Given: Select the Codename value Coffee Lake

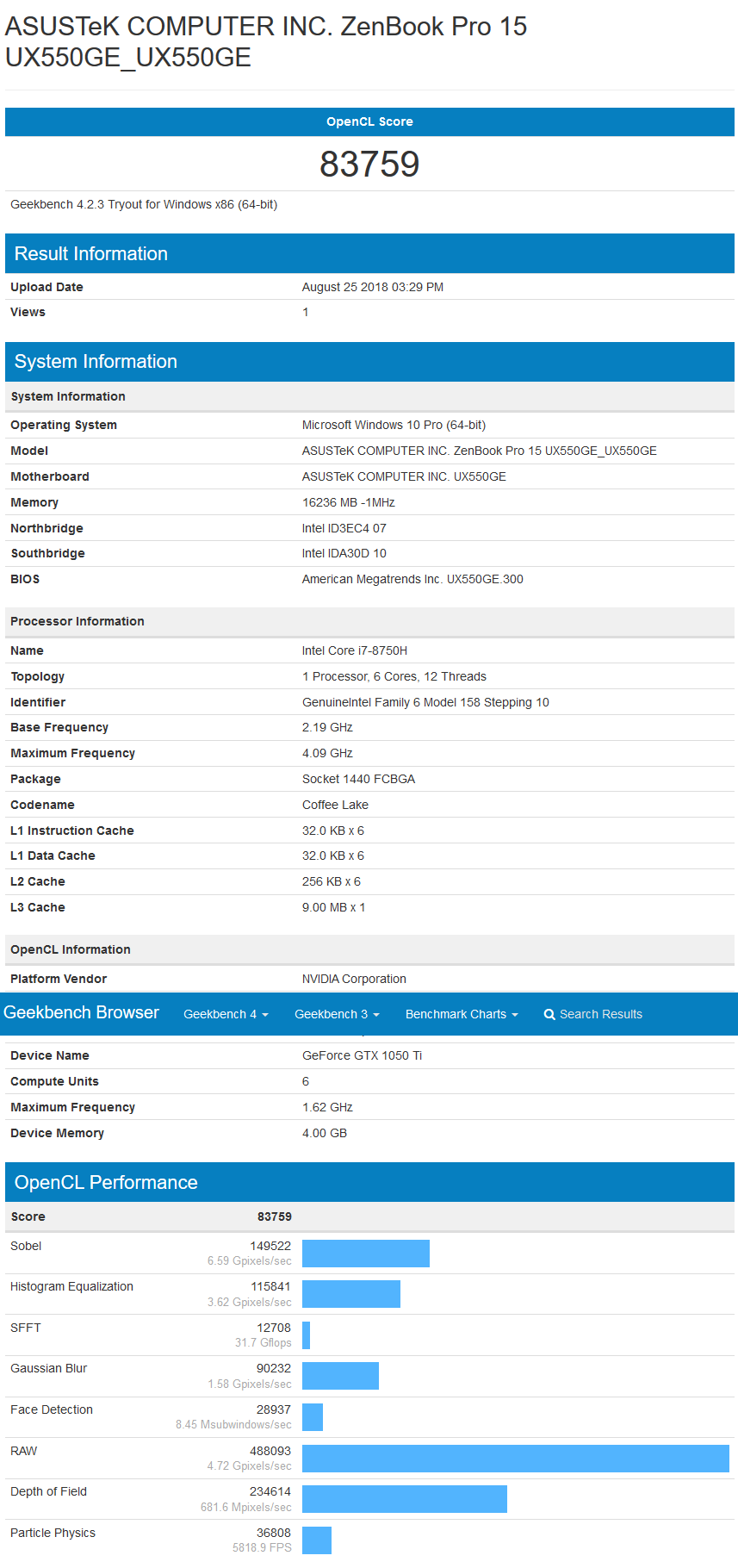Looking at the screenshot, I should (x=335, y=805).
